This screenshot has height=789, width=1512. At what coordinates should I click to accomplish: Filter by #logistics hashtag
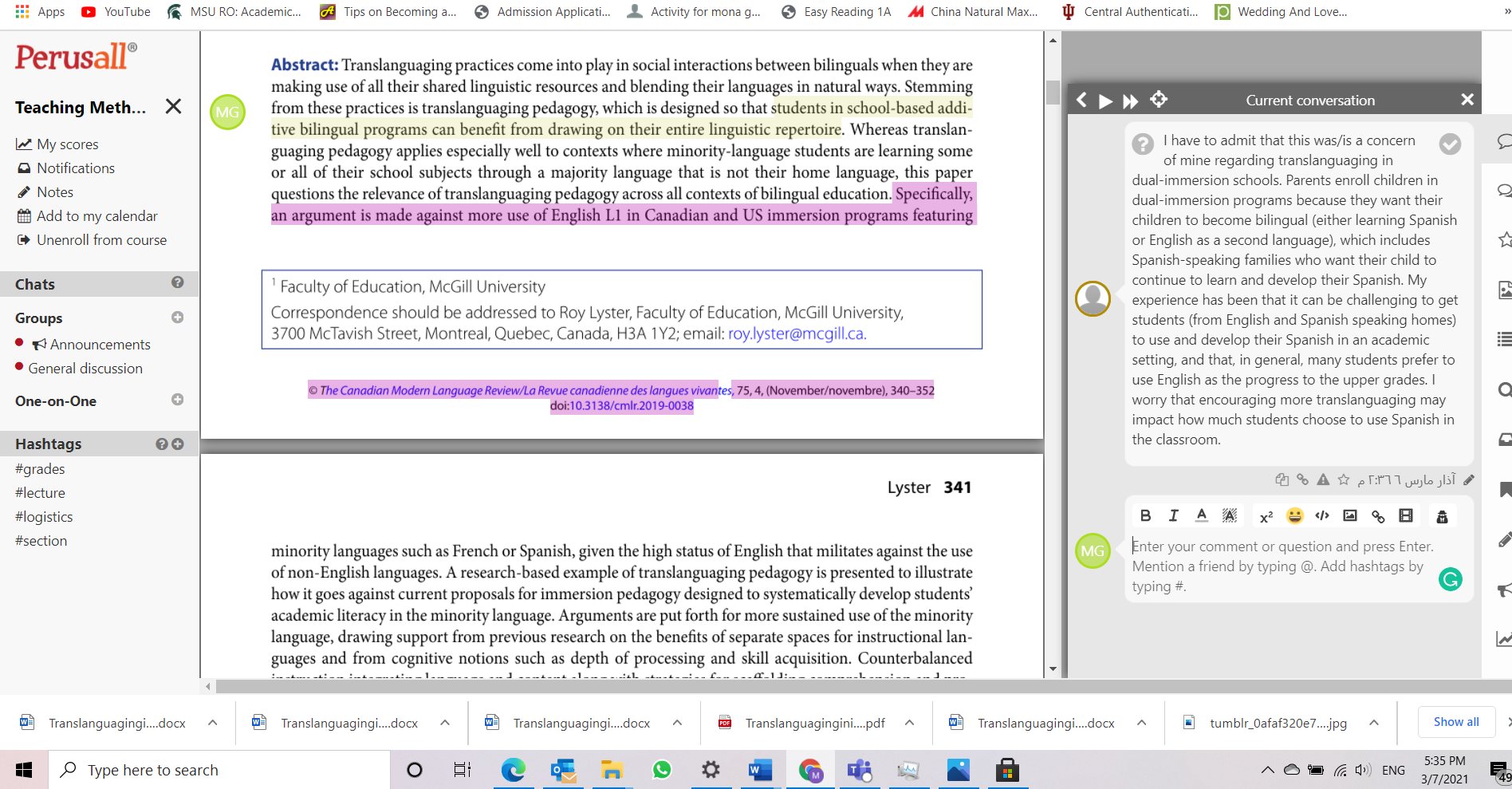44,517
